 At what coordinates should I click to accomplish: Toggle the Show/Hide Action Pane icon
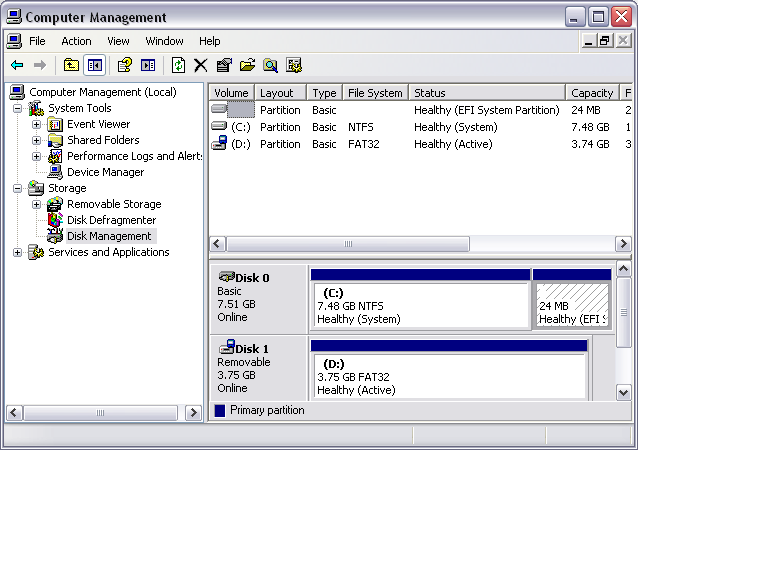point(148,65)
